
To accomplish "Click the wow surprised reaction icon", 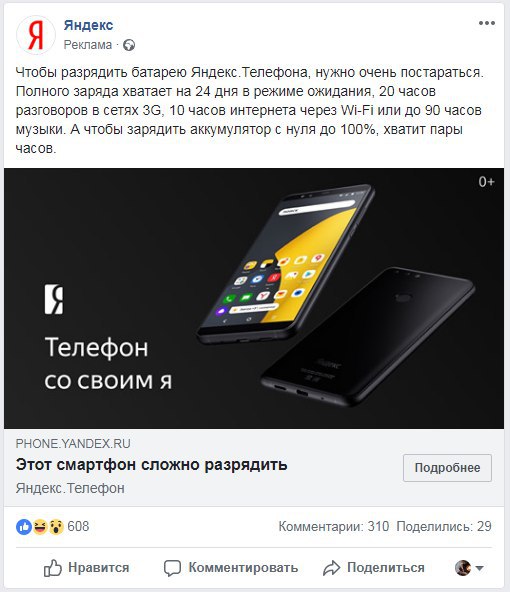I will pos(56,527).
